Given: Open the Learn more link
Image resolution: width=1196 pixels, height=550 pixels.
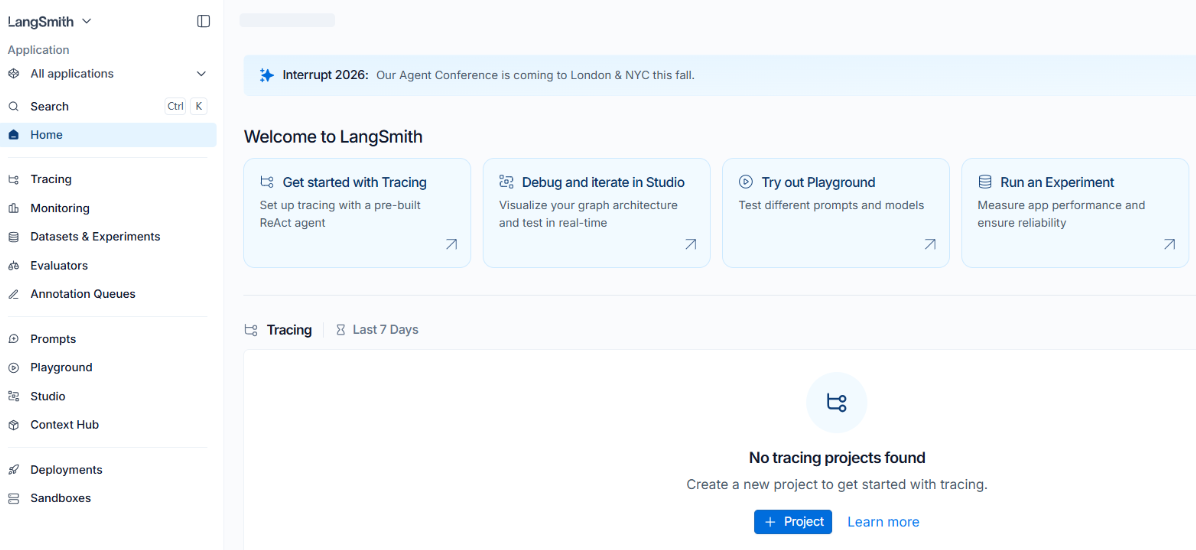Looking at the screenshot, I should pyautogui.click(x=883, y=522).
